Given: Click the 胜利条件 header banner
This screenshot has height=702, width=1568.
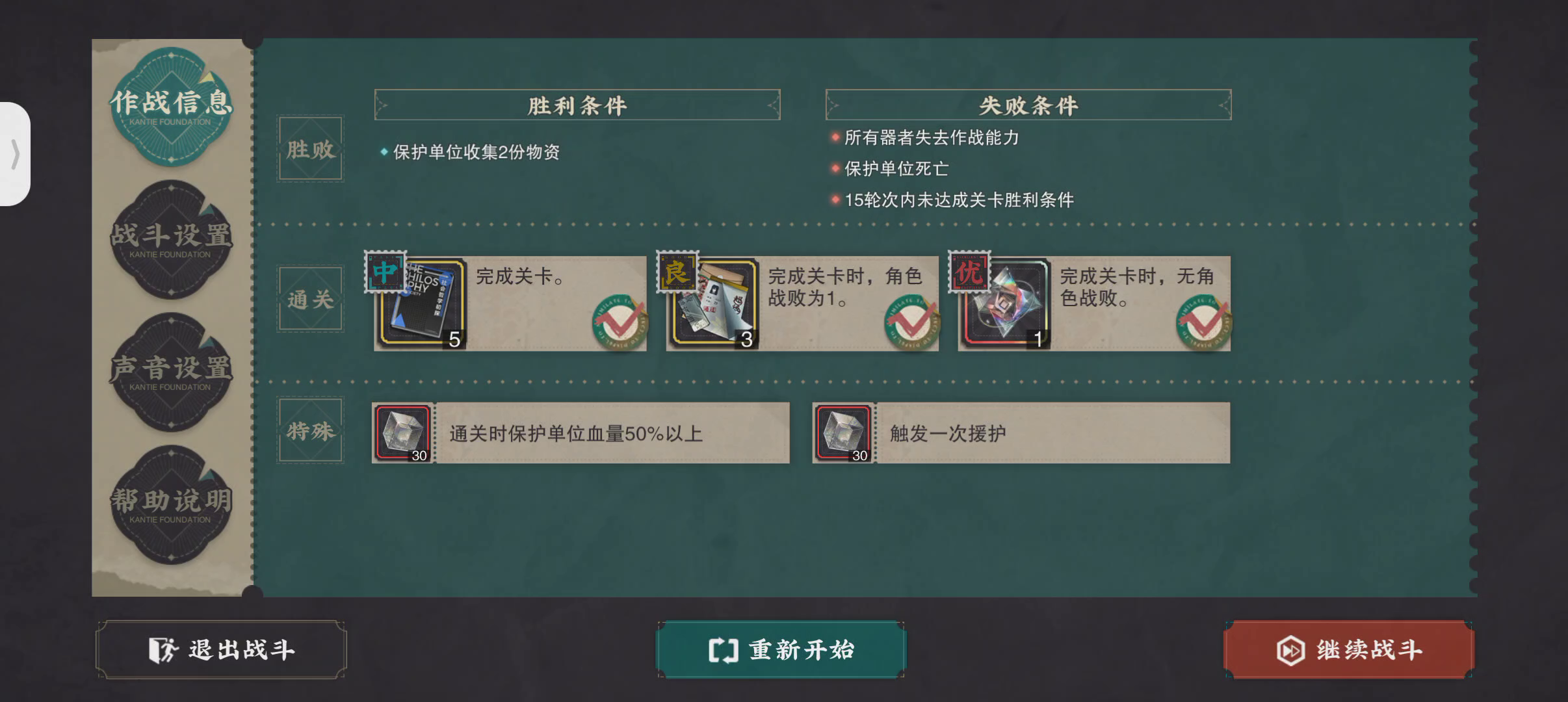Looking at the screenshot, I should pyautogui.click(x=577, y=105).
